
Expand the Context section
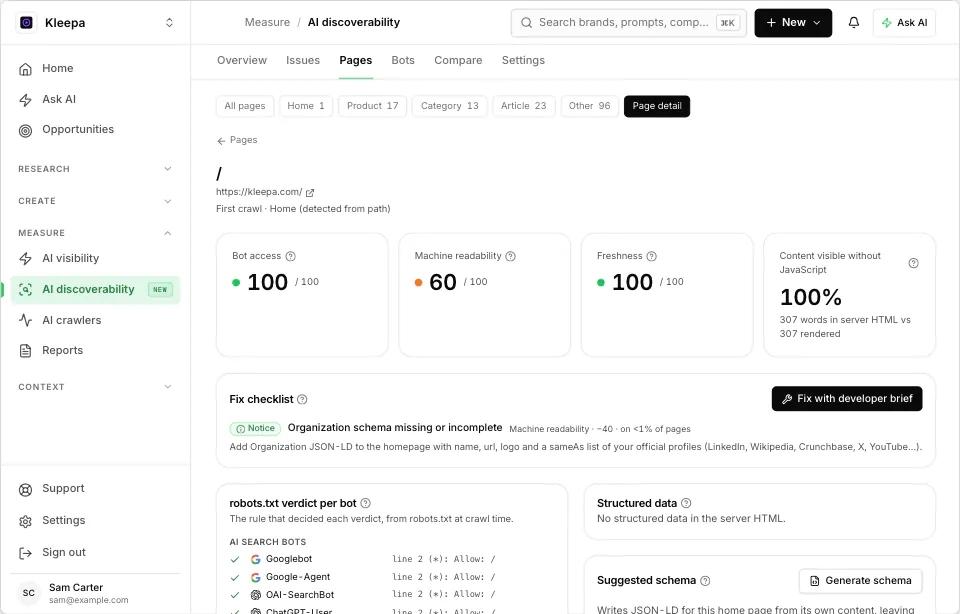[x=96, y=387]
